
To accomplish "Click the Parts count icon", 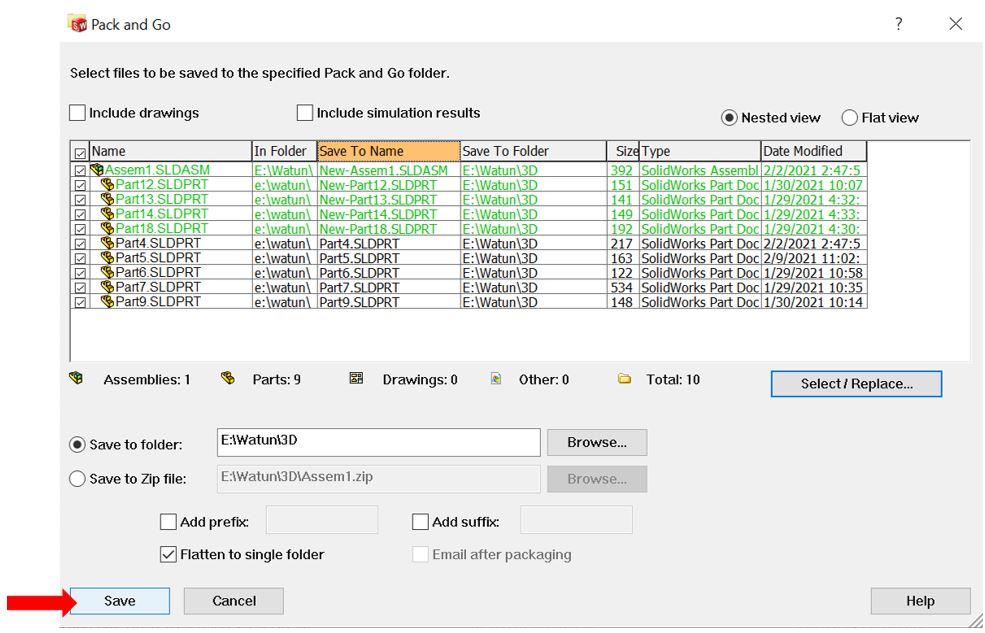I will 228,378.
